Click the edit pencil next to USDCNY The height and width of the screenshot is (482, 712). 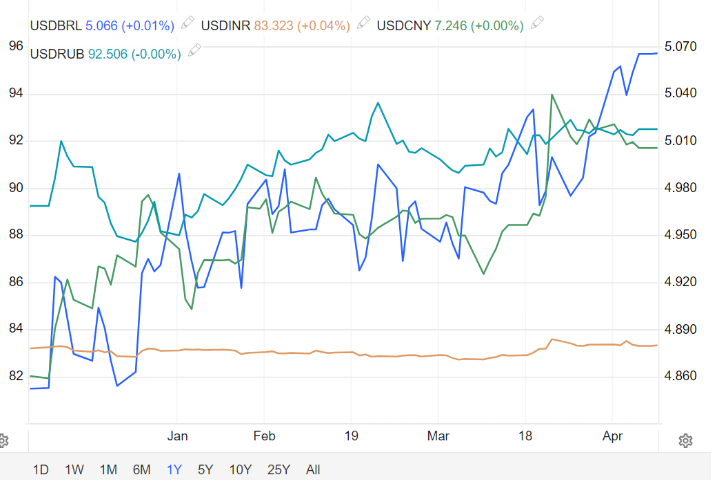tap(537, 22)
